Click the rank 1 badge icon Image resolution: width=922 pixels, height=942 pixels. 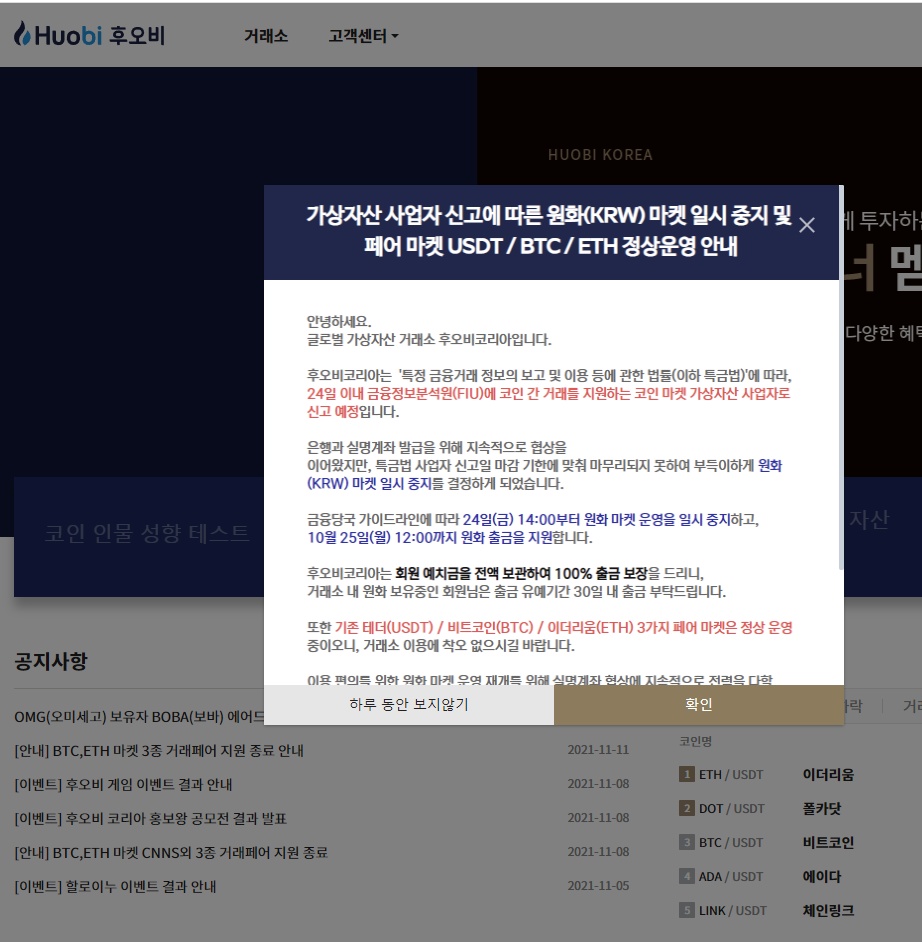tap(687, 774)
